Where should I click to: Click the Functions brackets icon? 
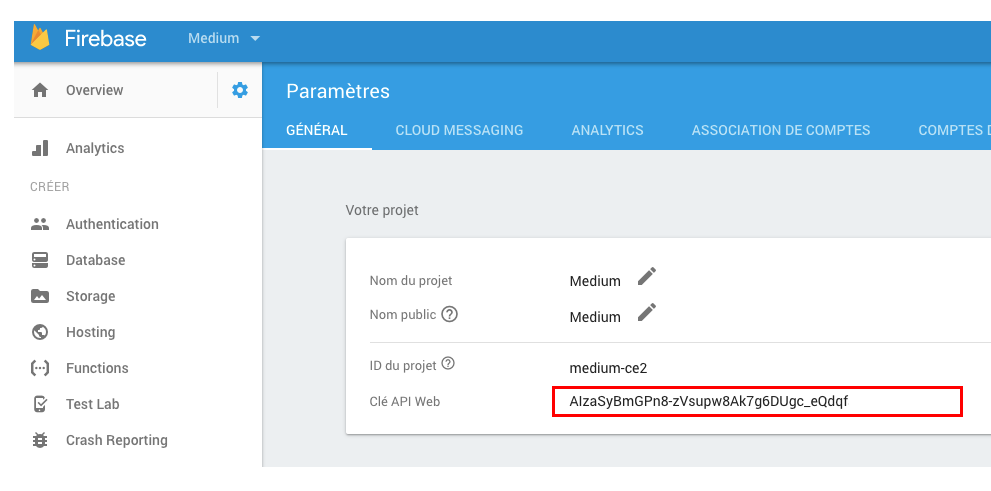(x=40, y=368)
